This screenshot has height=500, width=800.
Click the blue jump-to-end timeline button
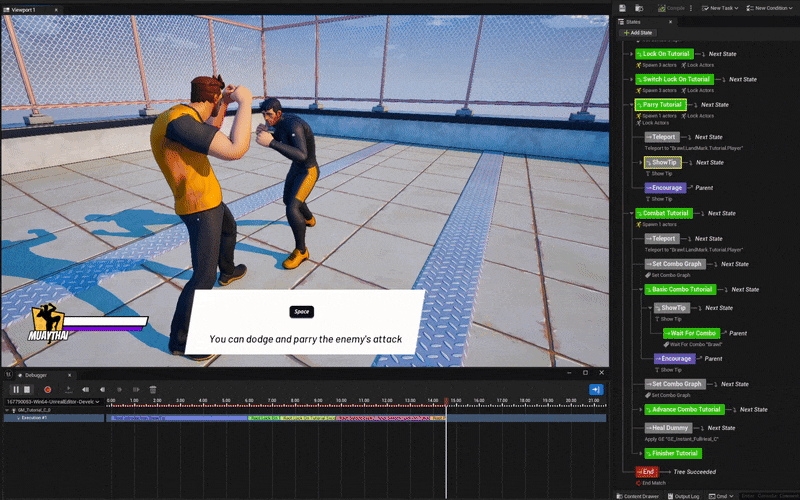(596, 389)
